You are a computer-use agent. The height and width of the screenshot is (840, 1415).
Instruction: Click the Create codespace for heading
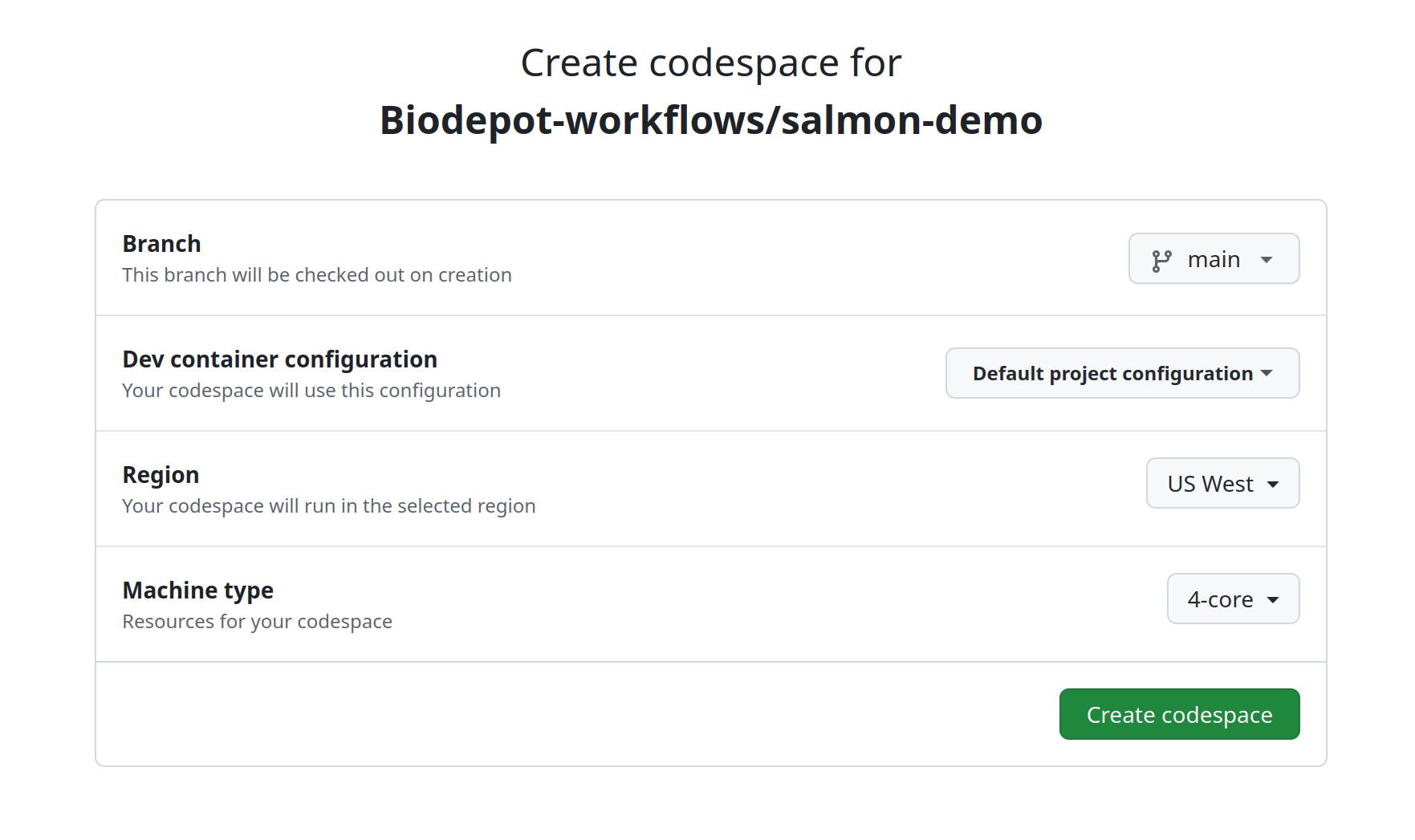[710, 61]
